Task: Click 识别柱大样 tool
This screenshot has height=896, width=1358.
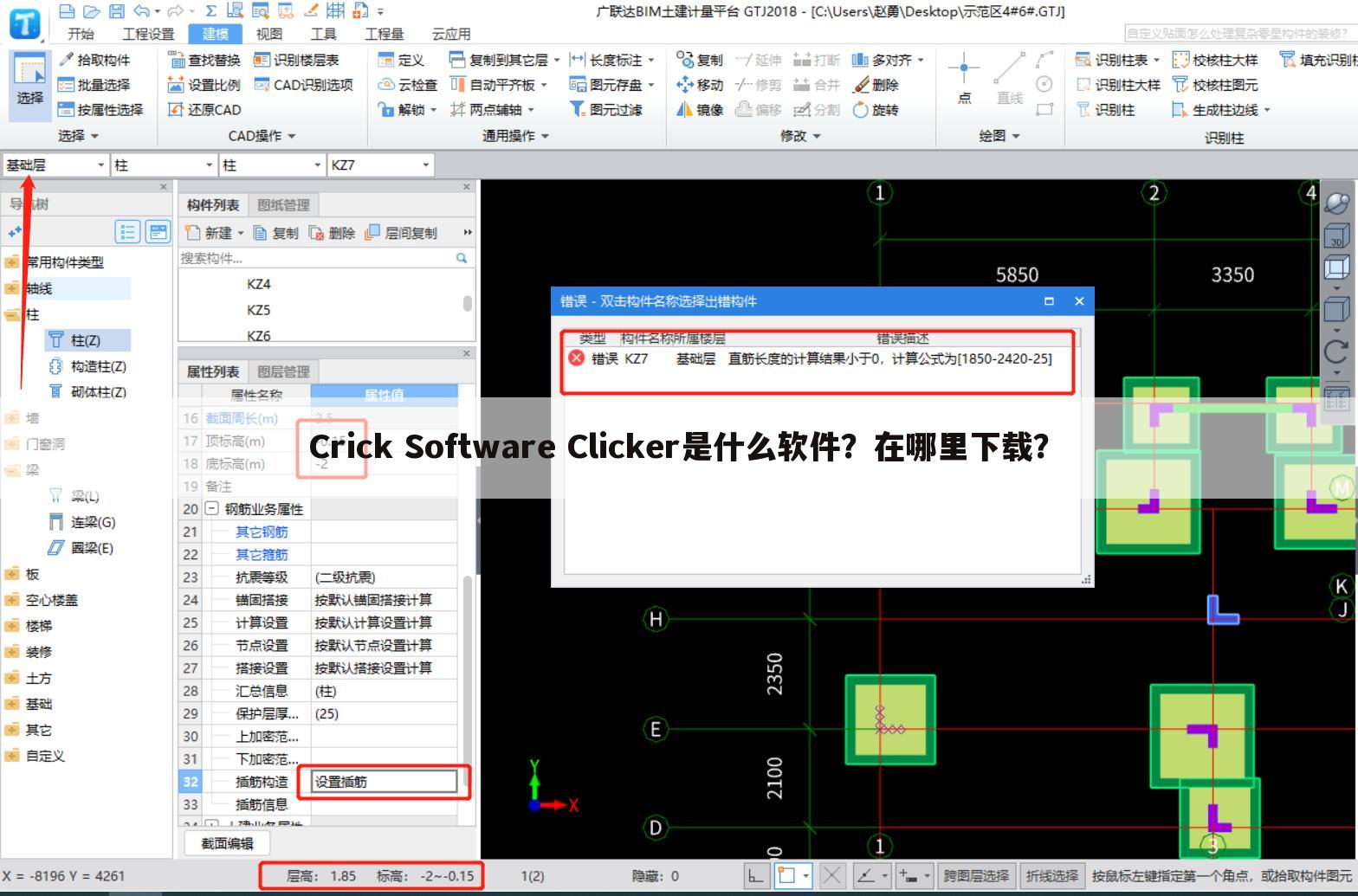Action: [1118, 85]
